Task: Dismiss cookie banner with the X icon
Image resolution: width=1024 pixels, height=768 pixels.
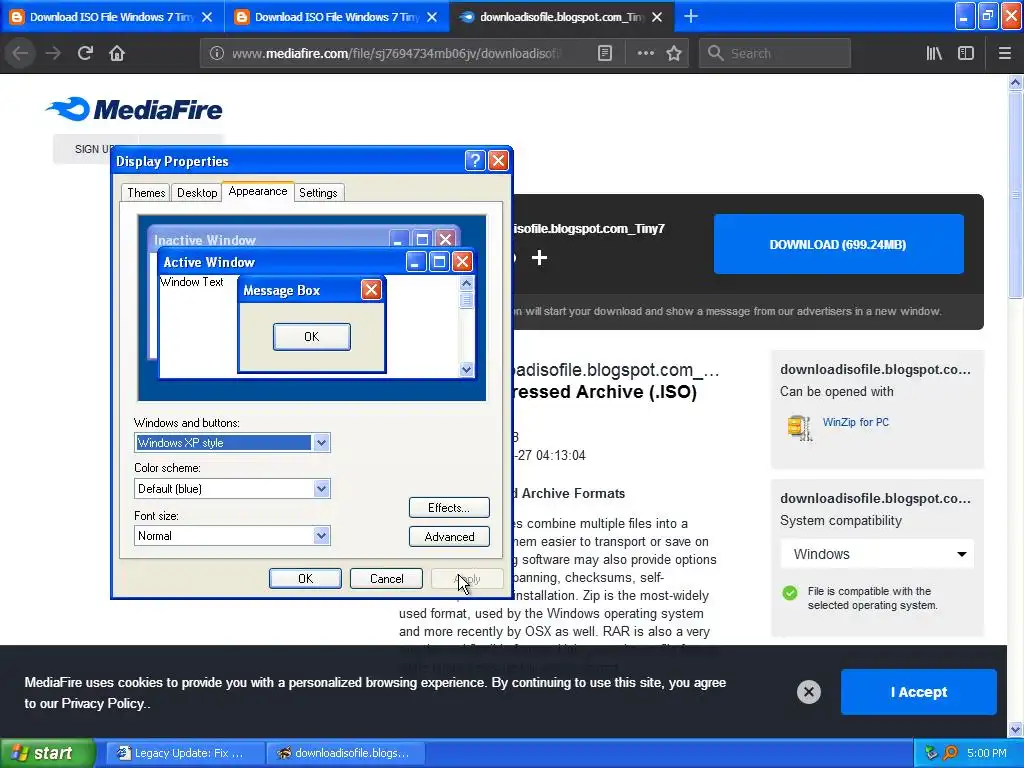Action: pyautogui.click(x=808, y=692)
